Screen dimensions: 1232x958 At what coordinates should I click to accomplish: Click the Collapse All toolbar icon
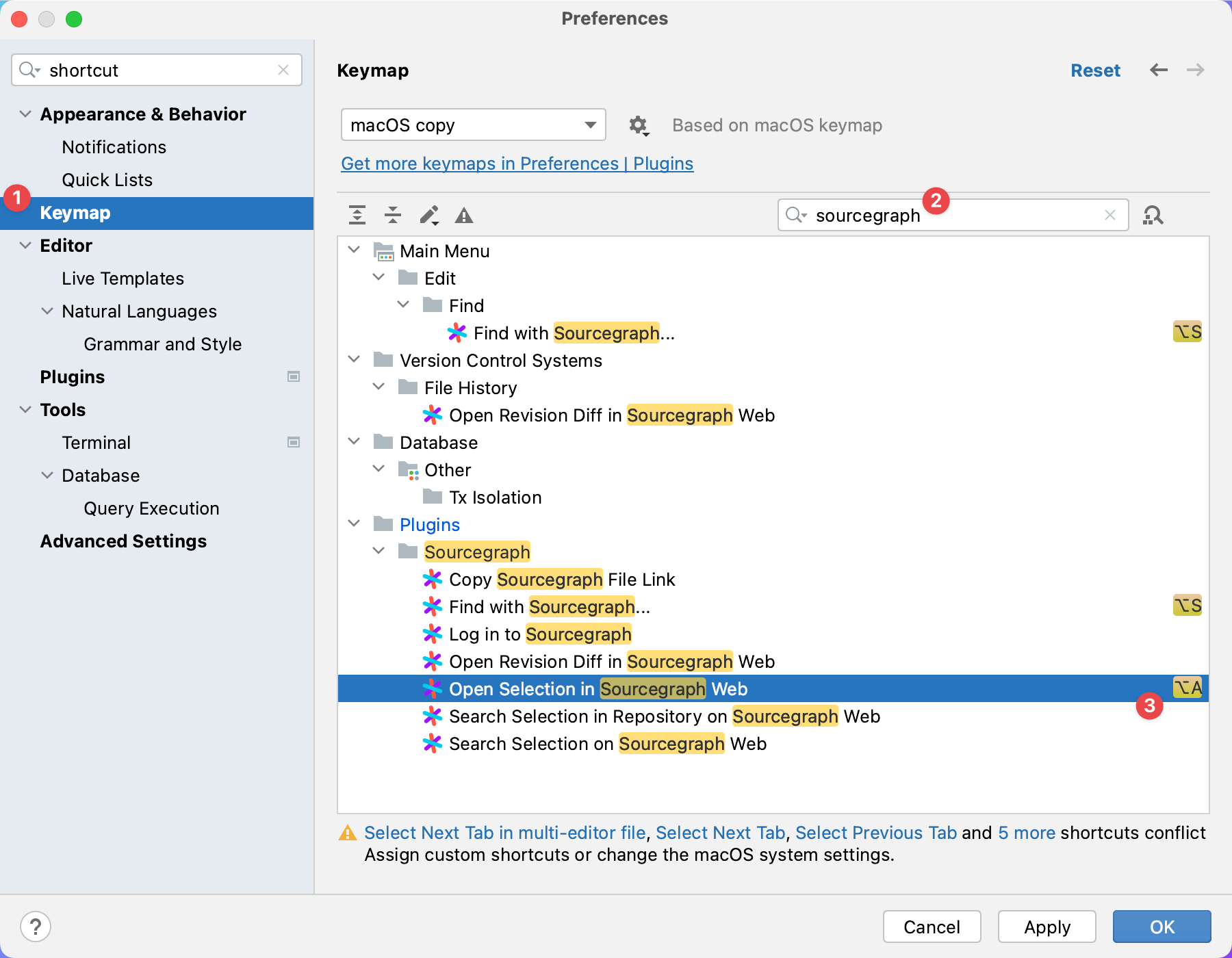(x=393, y=215)
